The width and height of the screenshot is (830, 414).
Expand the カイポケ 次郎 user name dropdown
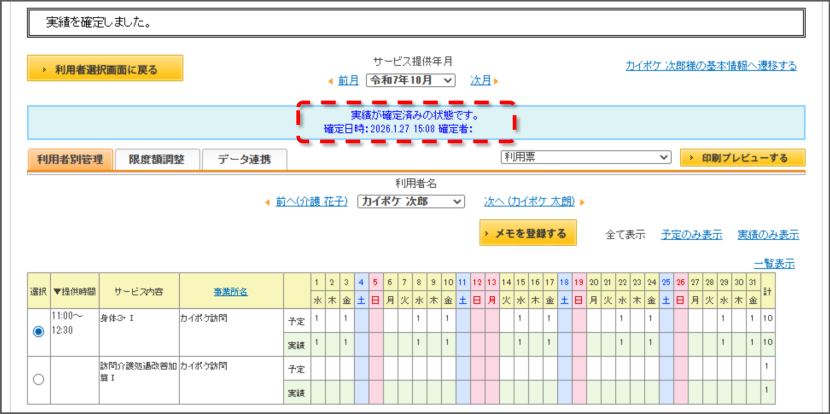(411, 202)
